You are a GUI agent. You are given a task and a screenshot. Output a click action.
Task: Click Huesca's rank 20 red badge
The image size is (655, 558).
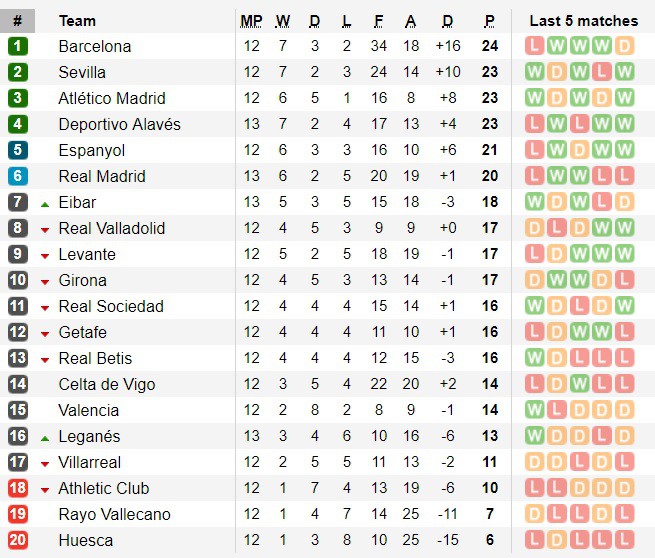click(x=18, y=540)
